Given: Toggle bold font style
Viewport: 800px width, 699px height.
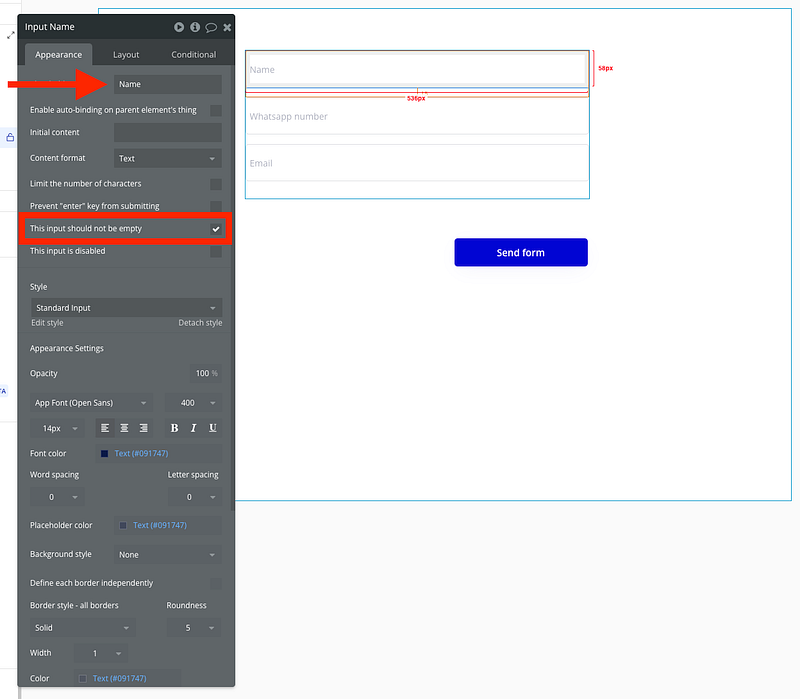Looking at the screenshot, I should click(x=174, y=428).
